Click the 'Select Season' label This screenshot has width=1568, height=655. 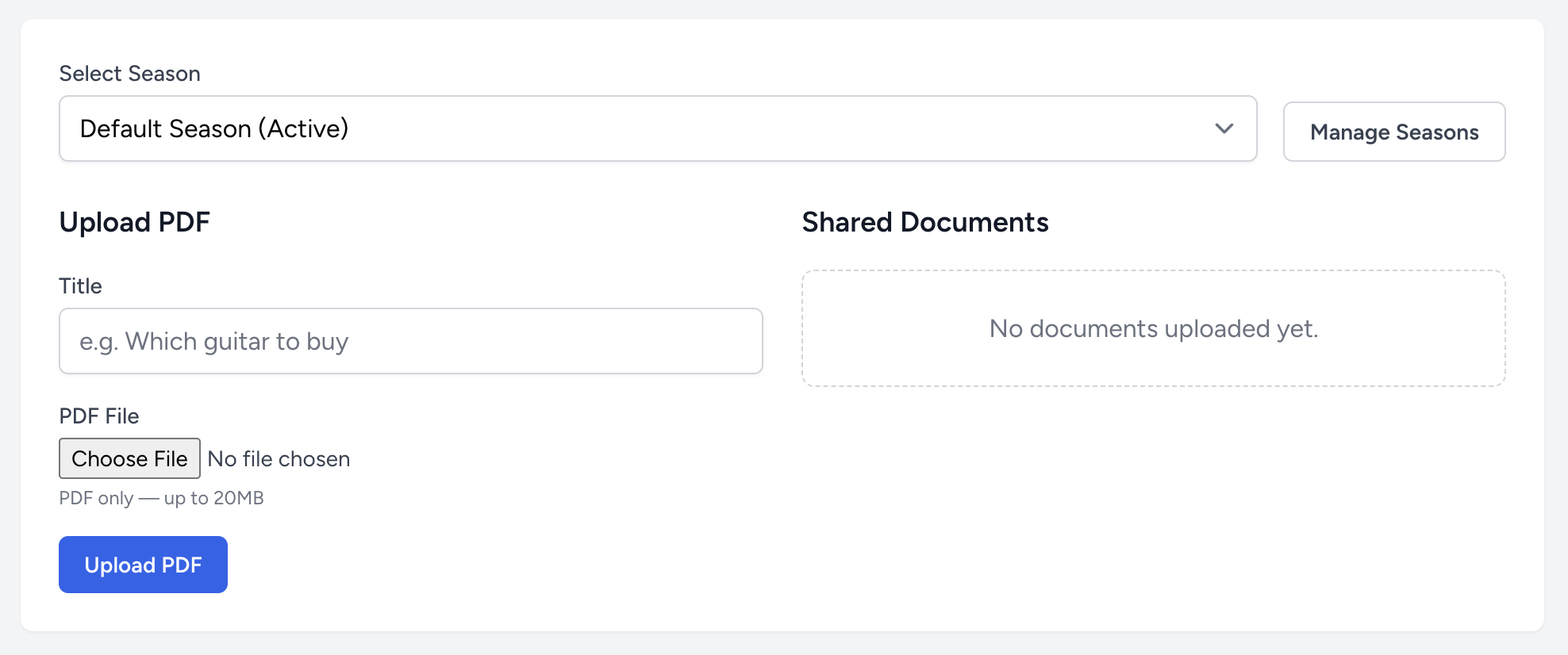coord(129,74)
